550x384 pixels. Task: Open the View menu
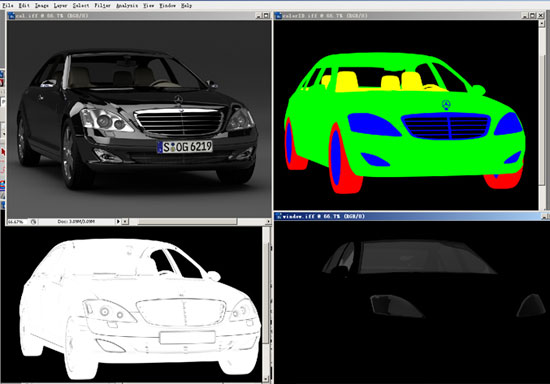(148, 5)
